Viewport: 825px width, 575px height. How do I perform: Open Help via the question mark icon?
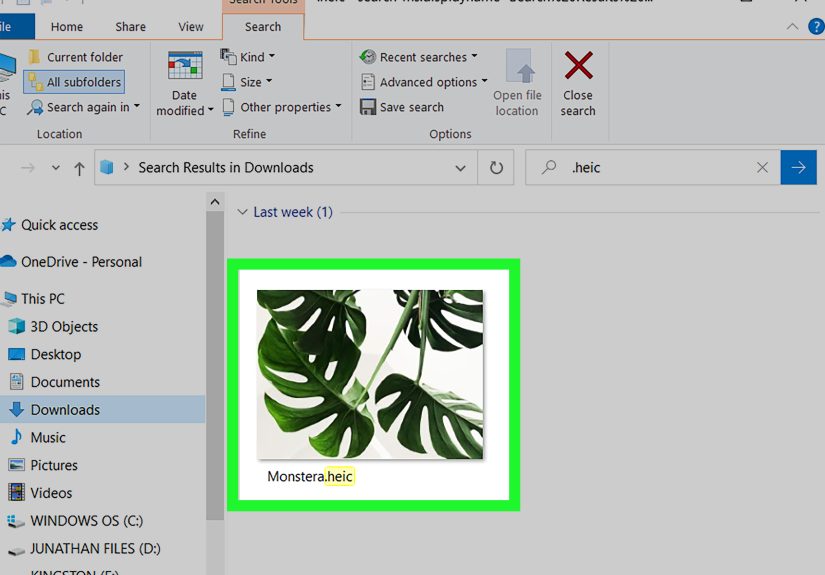(817, 26)
